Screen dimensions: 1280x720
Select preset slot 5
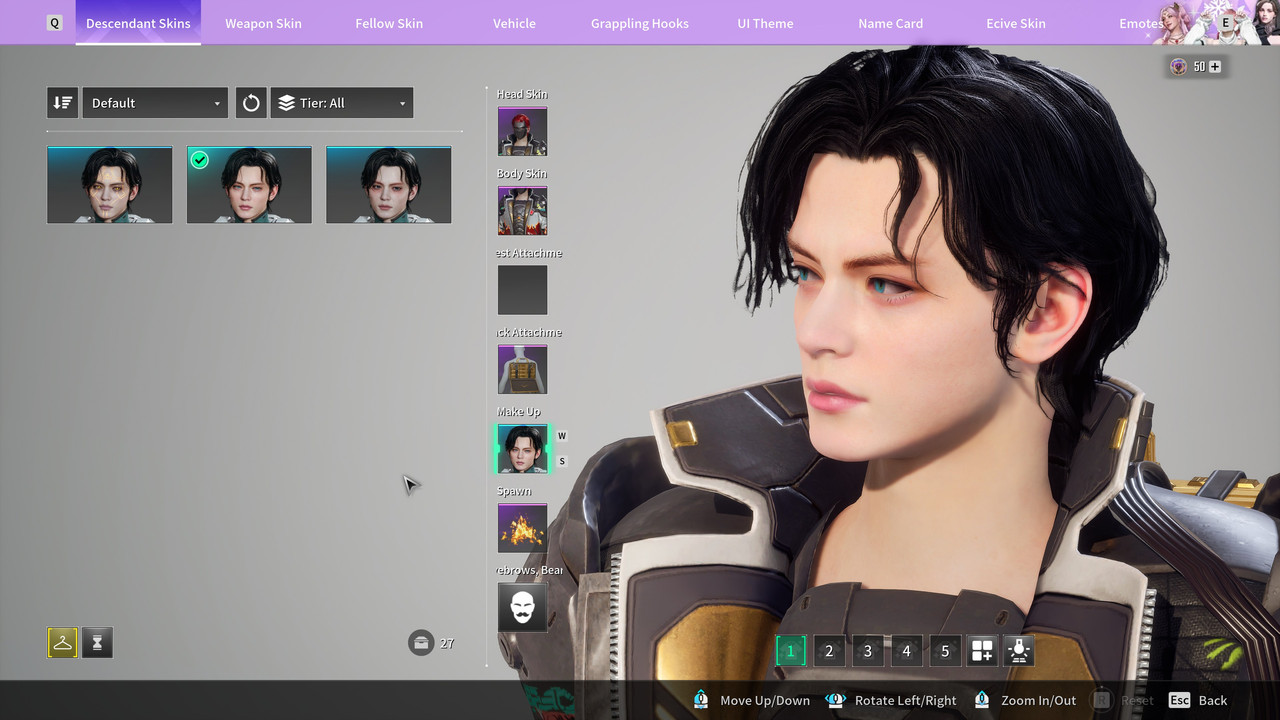click(x=945, y=651)
